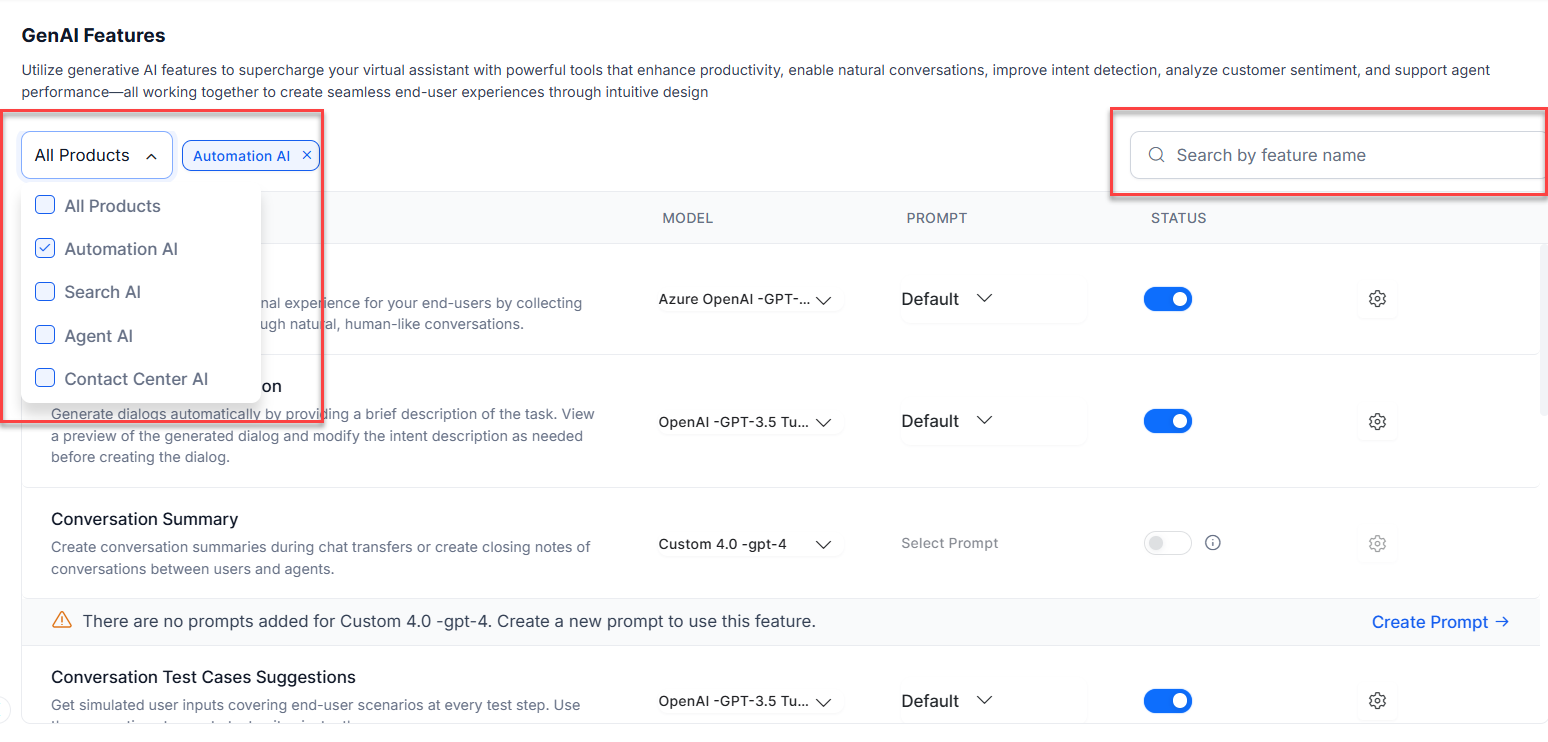Image resolution: width=1548 pixels, height=742 pixels.
Task: Remove the Automation AI filter chip
Action: (x=307, y=155)
